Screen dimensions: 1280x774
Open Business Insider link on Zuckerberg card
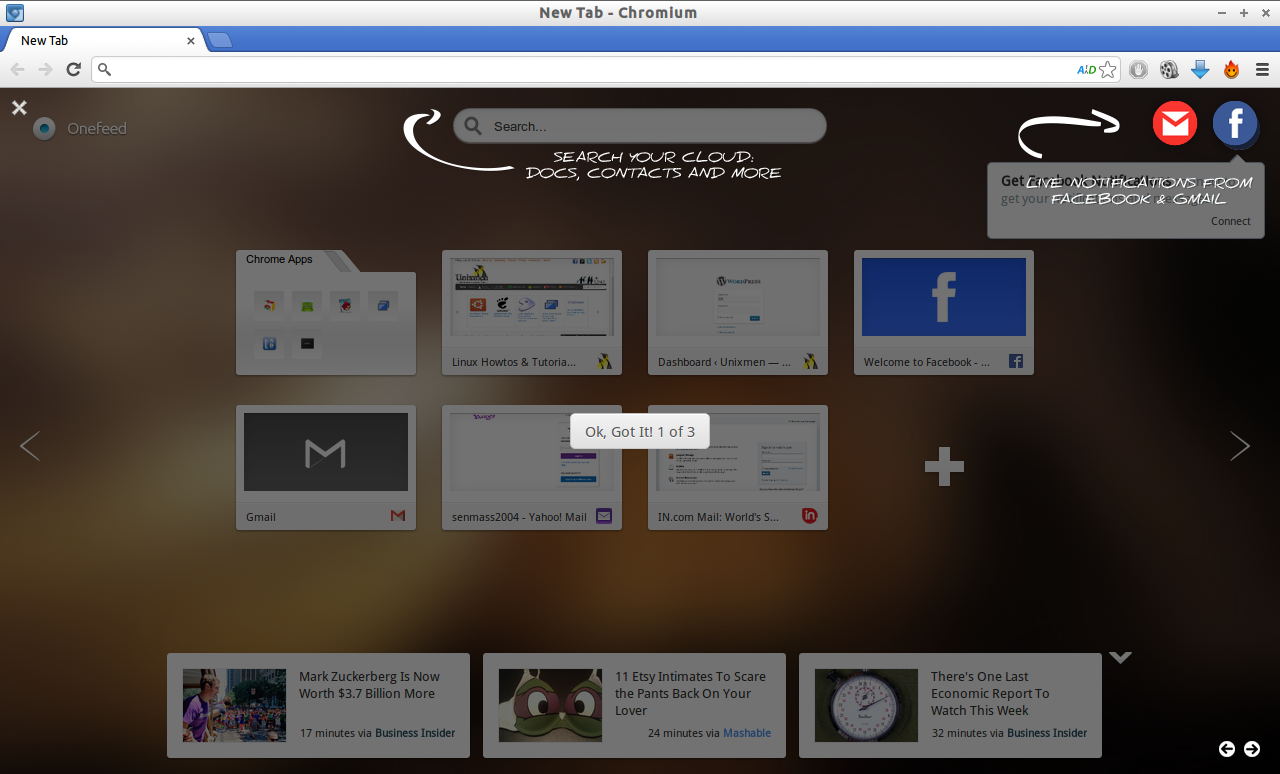pos(415,733)
